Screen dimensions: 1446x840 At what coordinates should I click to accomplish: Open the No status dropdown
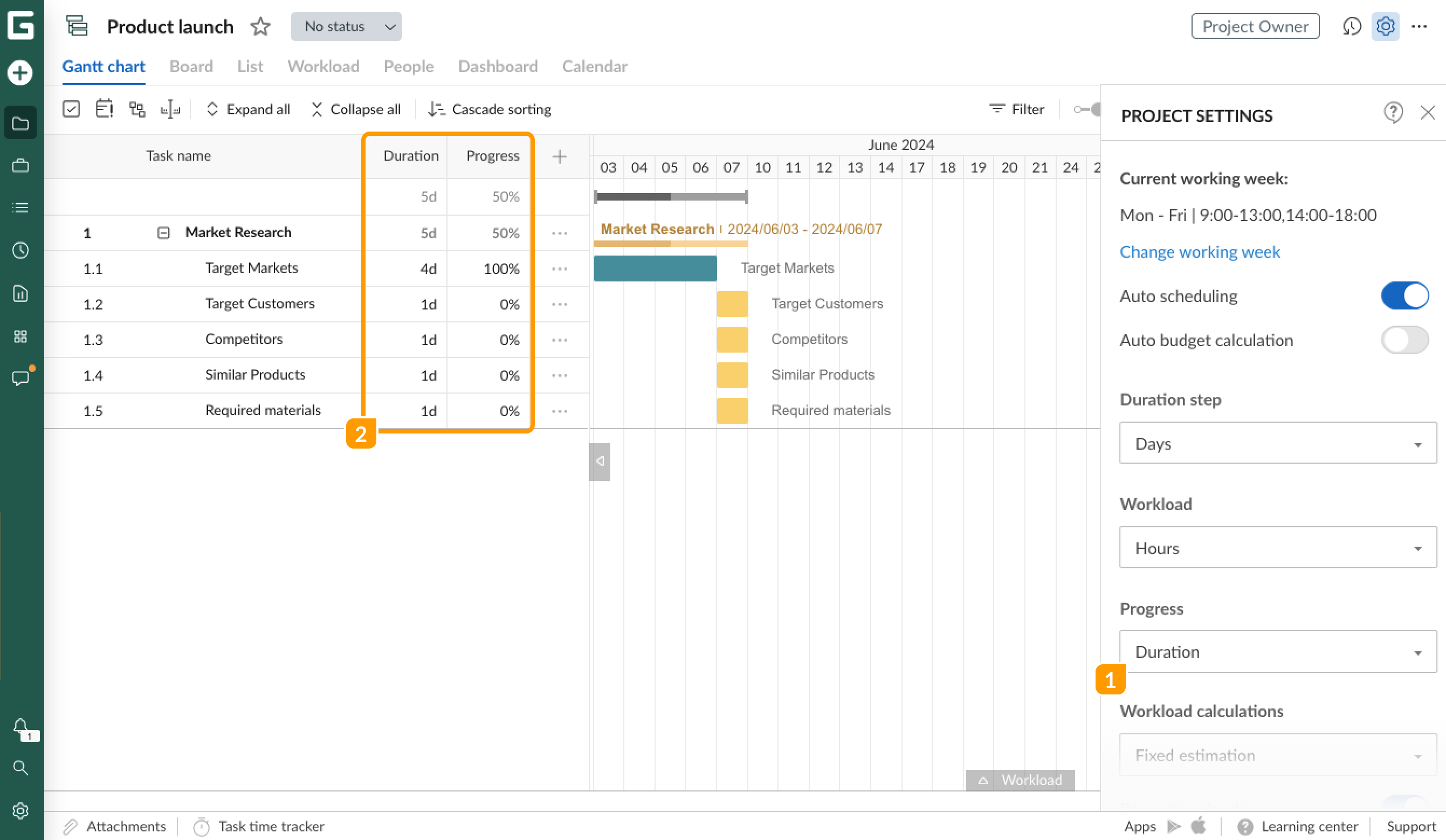(346, 26)
